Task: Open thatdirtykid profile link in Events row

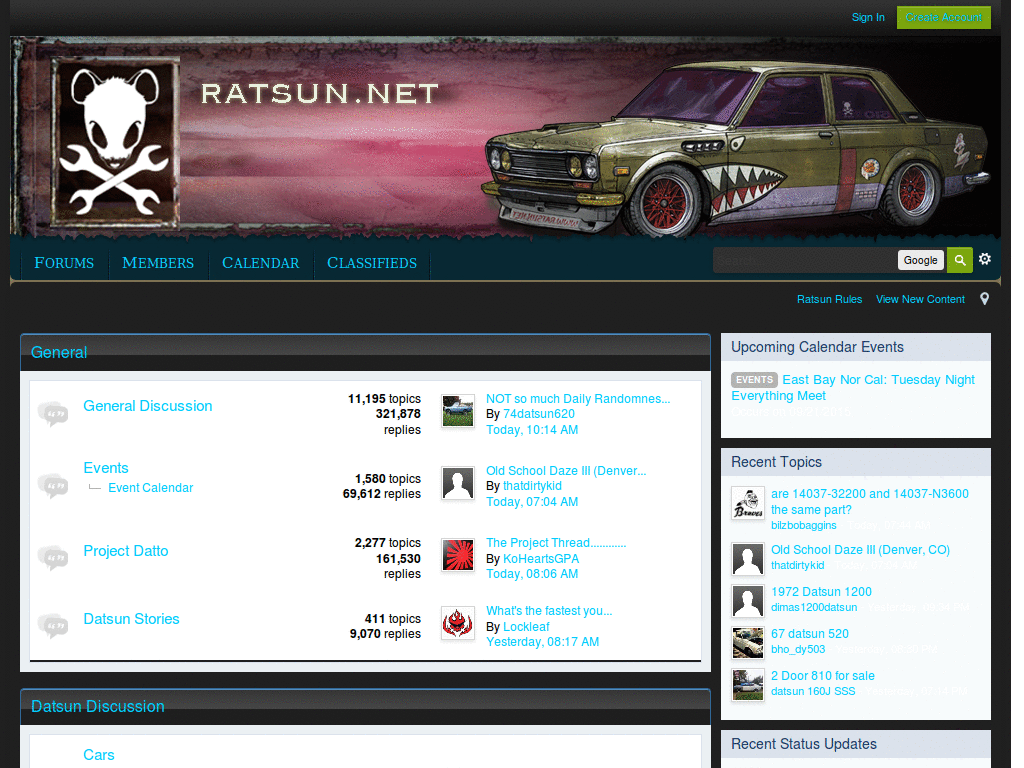Action: point(532,486)
